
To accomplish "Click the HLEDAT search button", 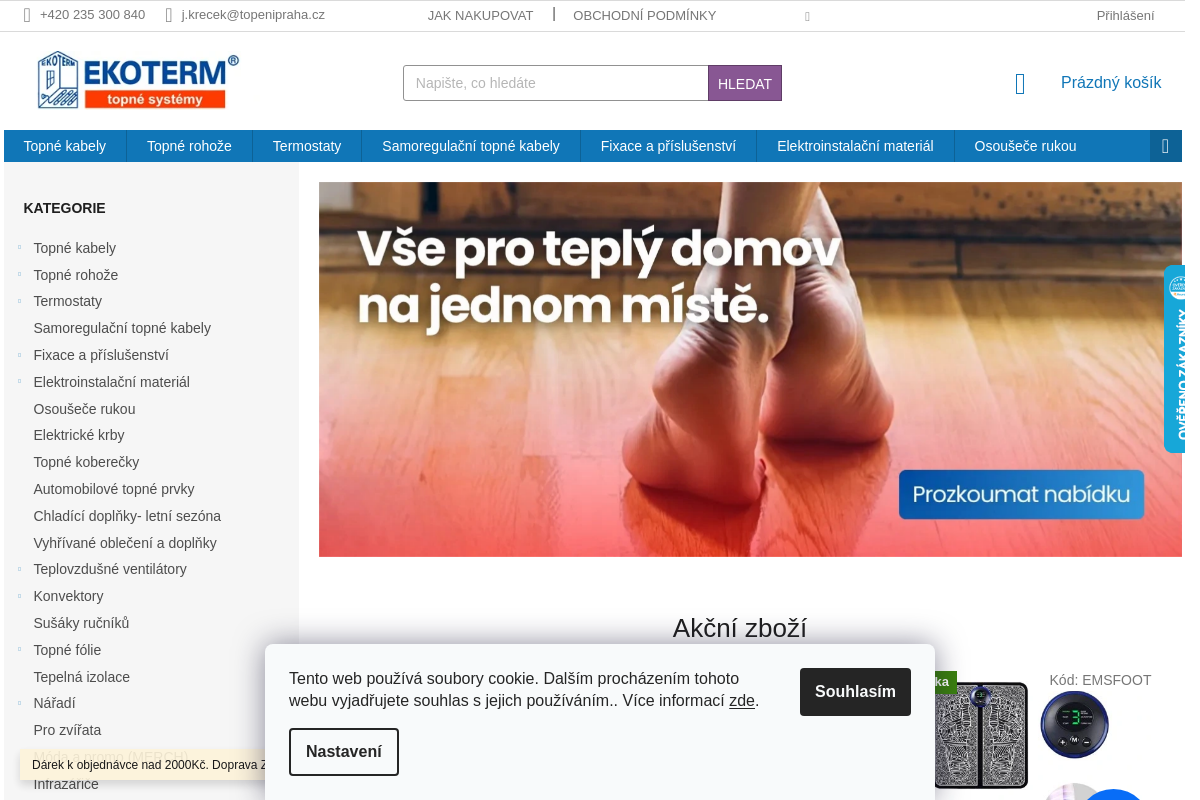I will coord(745,83).
